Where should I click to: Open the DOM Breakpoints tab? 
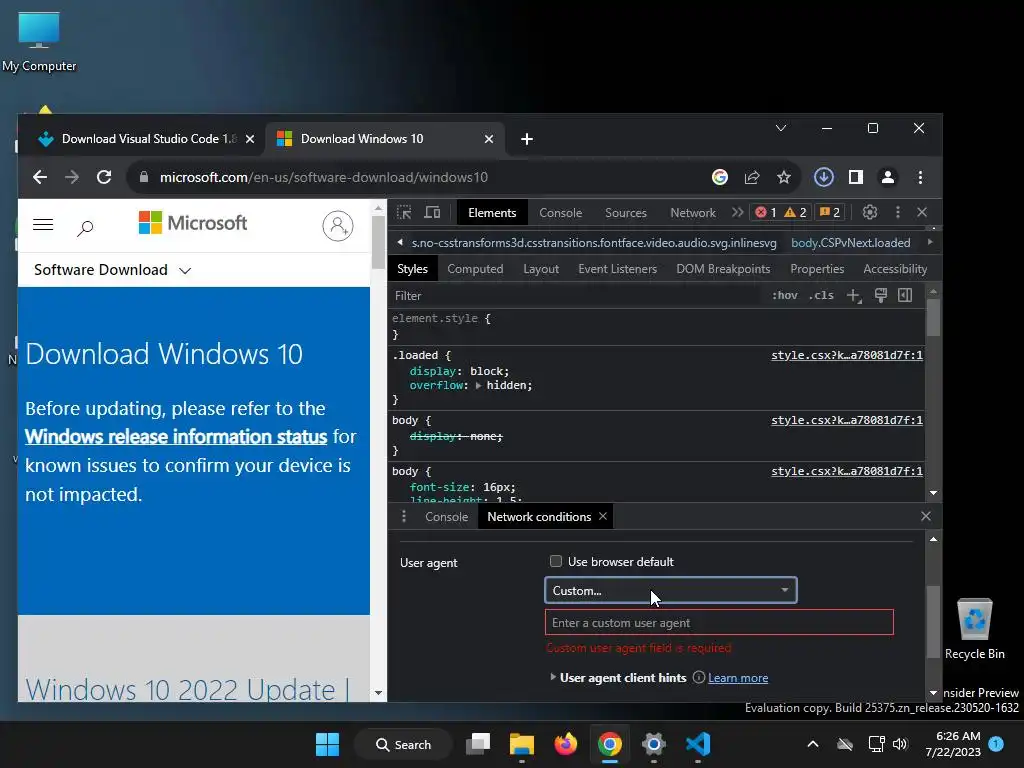click(723, 269)
